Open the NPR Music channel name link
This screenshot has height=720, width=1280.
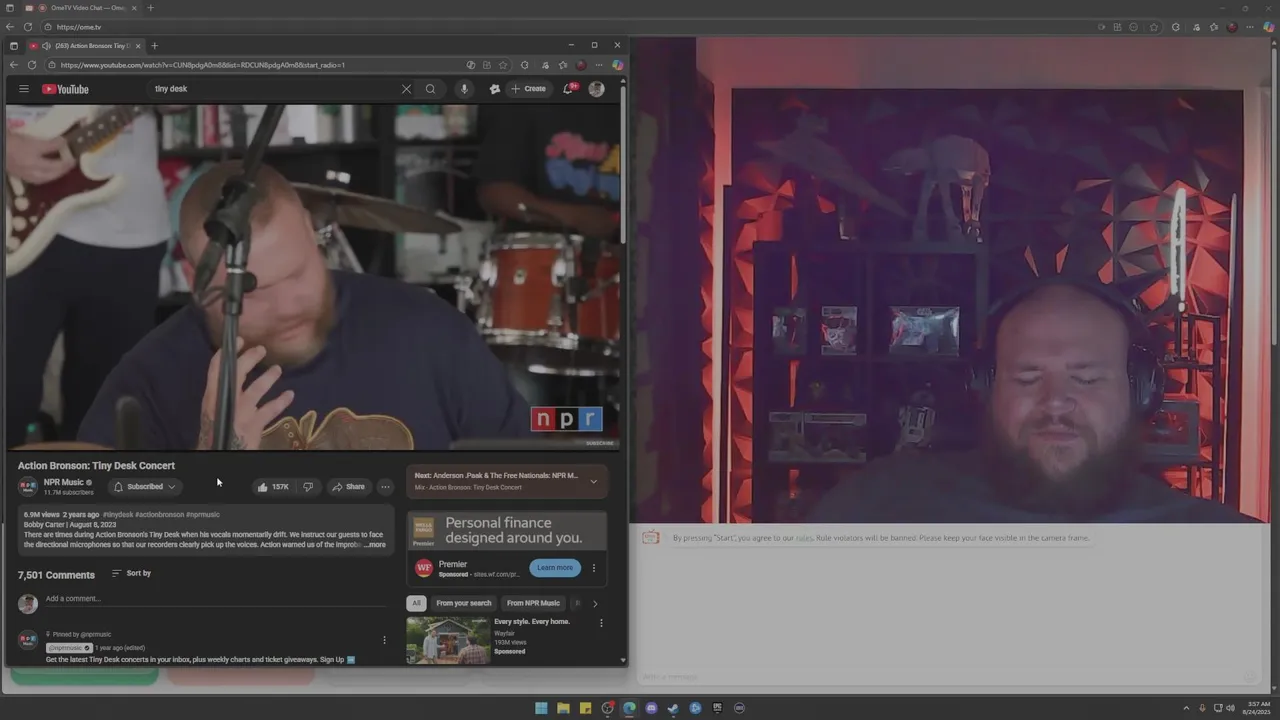(x=64, y=482)
